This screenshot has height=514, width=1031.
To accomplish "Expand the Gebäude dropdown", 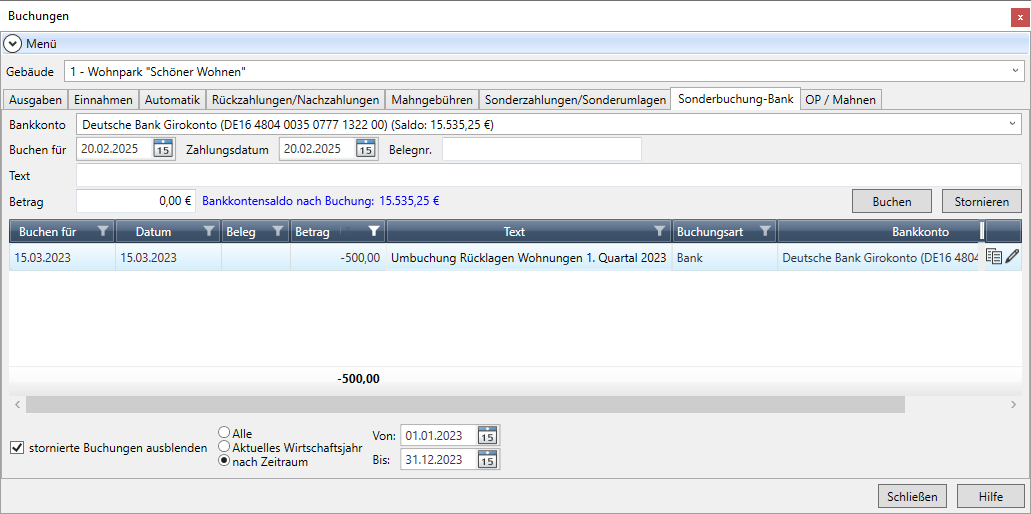I will (x=1015, y=71).
